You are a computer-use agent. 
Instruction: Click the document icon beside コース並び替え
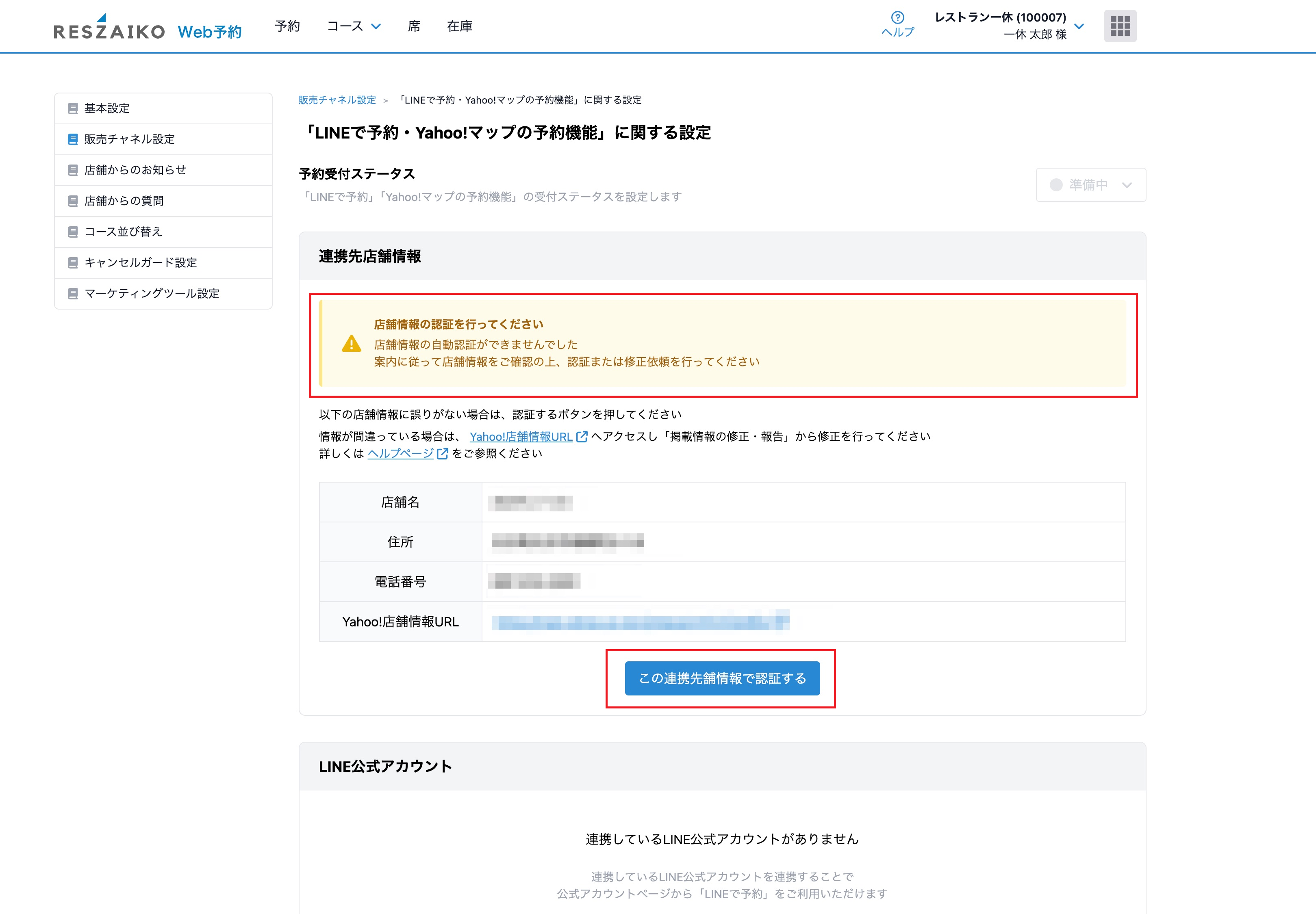click(x=72, y=232)
